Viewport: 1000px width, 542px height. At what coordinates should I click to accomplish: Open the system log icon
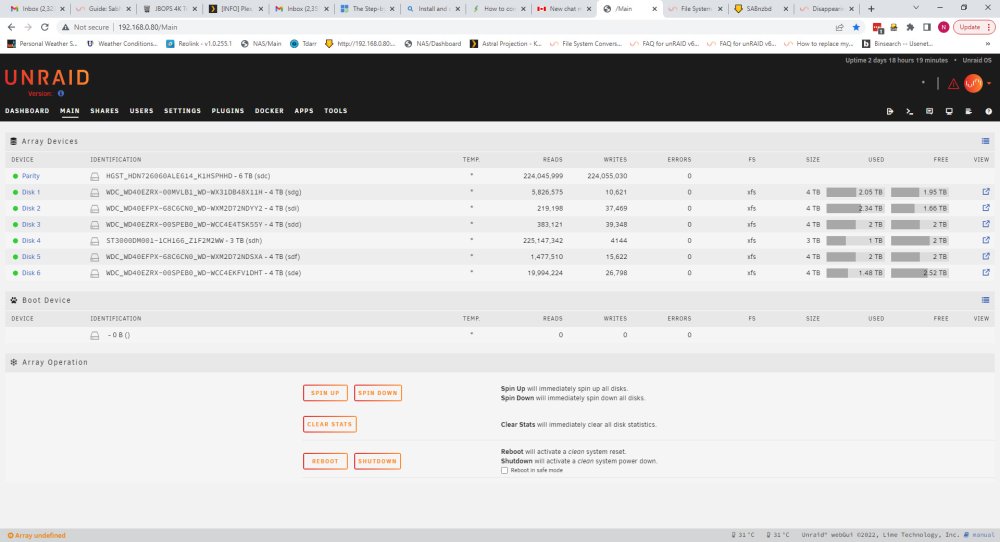968,111
